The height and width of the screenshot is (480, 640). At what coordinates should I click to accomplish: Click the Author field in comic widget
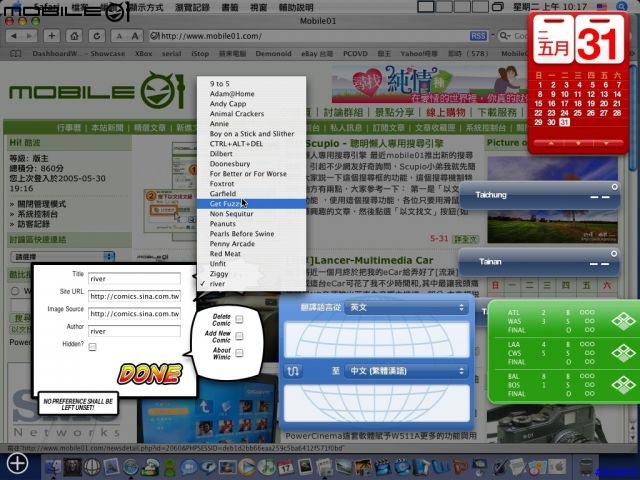coord(134,331)
